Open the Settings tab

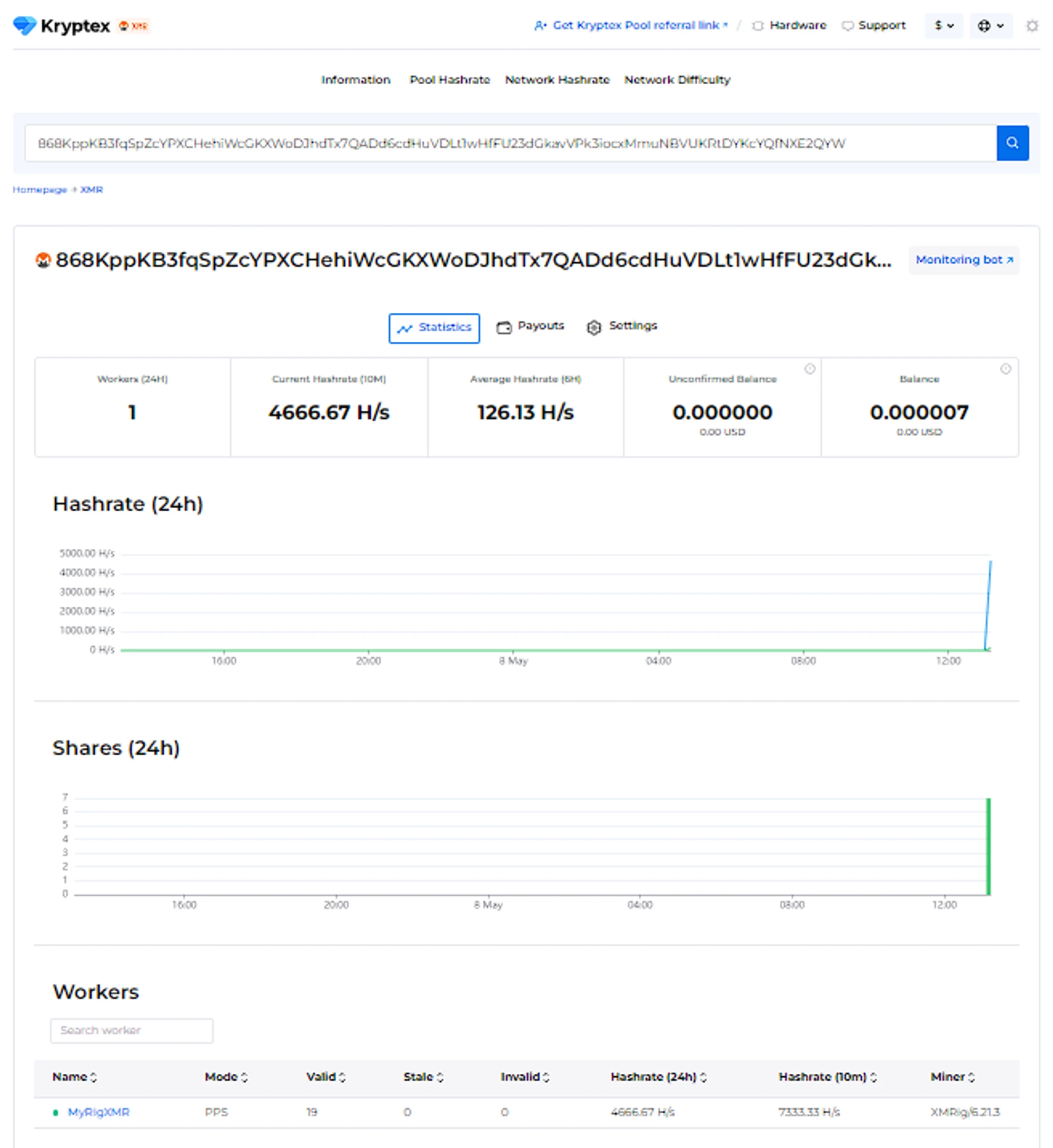(x=622, y=326)
